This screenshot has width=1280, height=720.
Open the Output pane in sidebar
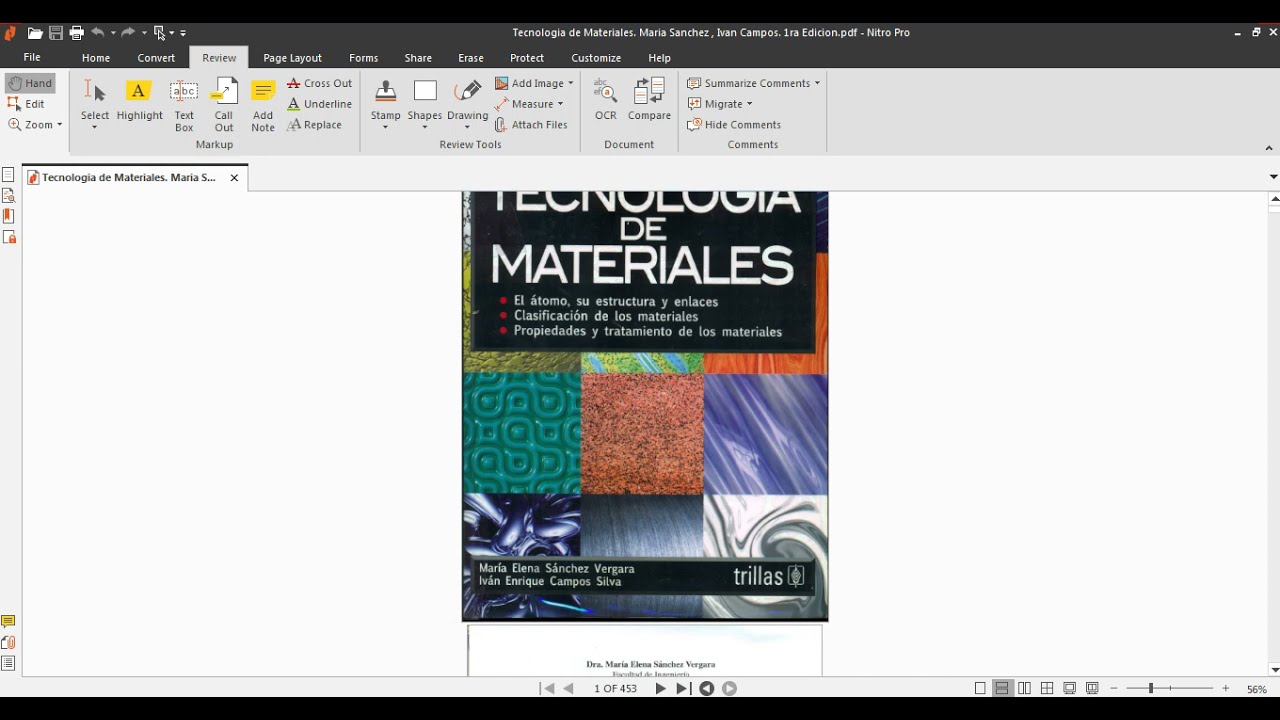(8, 663)
